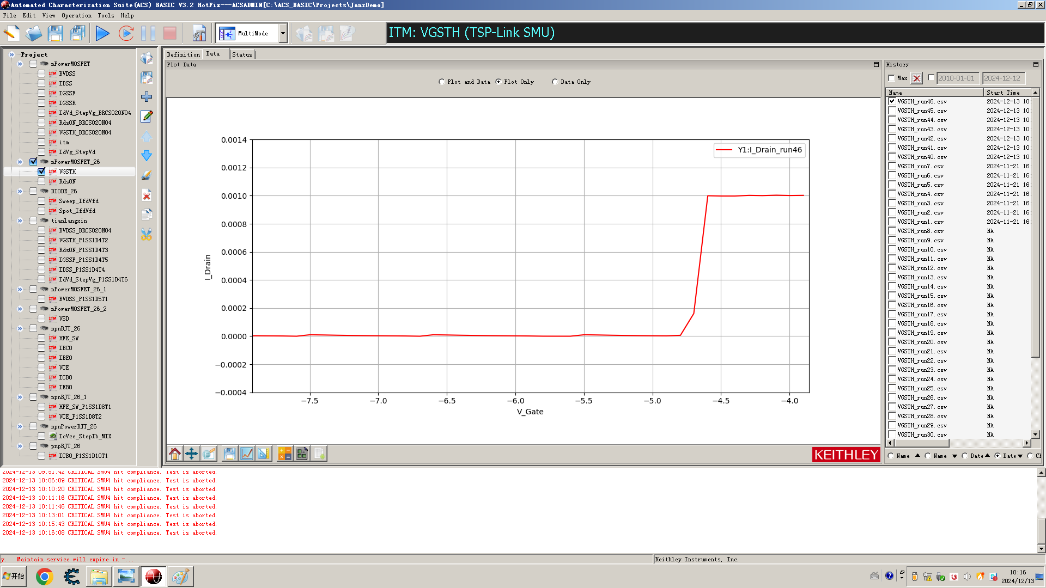Image resolution: width=1046 pixels, height=588 pixels.
Task: Pause the test via the pause icon
Action: (148, 33)
